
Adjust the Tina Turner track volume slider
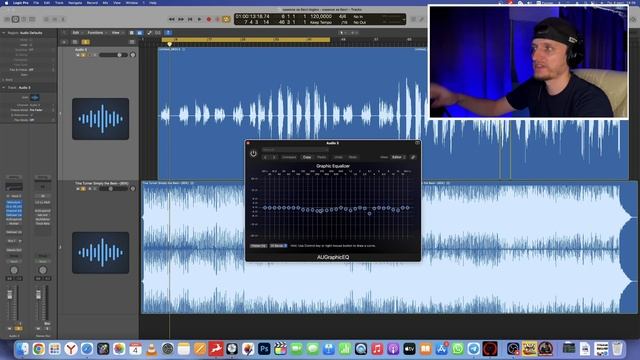click(x=113, y=189)
